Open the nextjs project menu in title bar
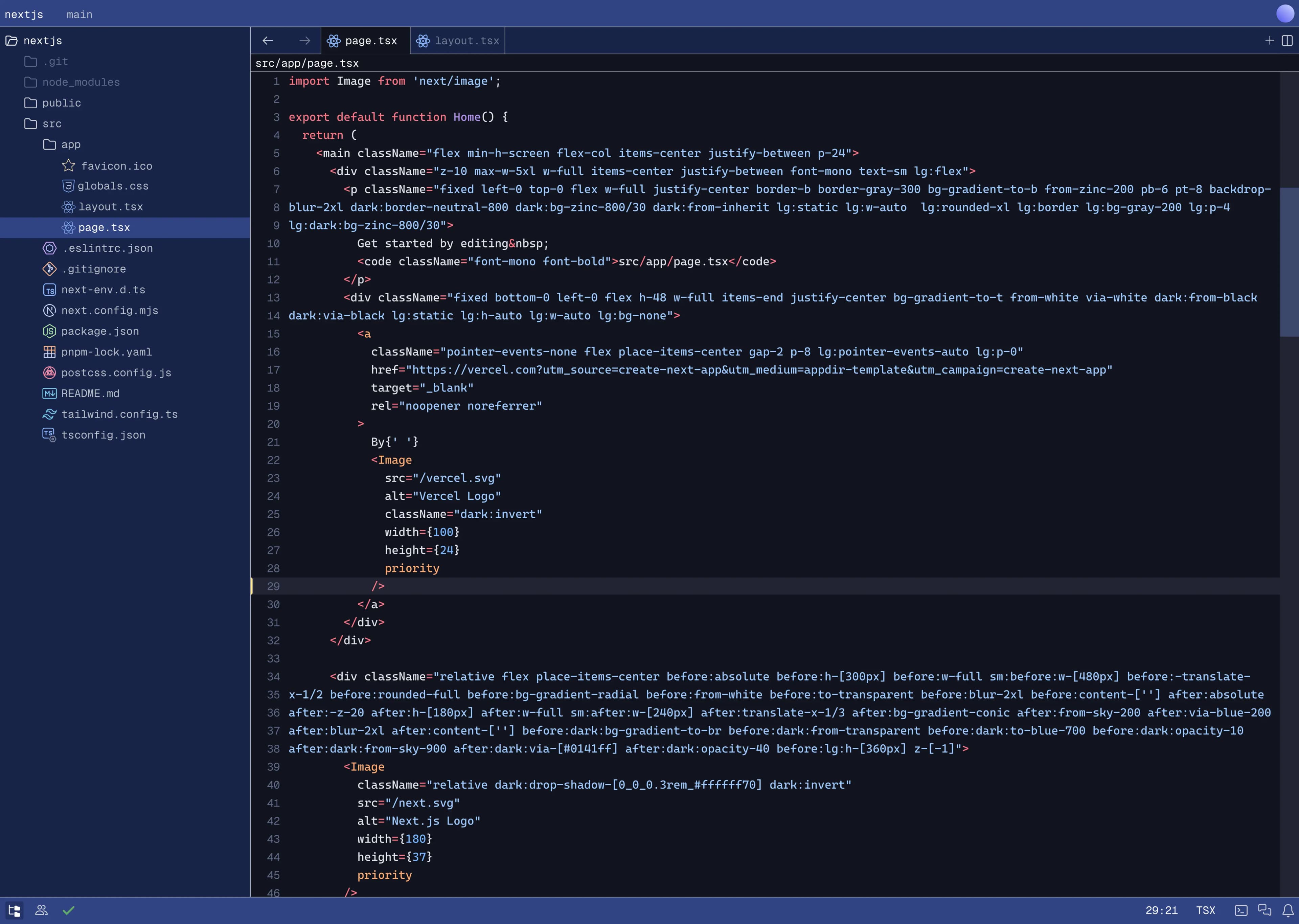Screen dimensions: 1299x924 24,14
